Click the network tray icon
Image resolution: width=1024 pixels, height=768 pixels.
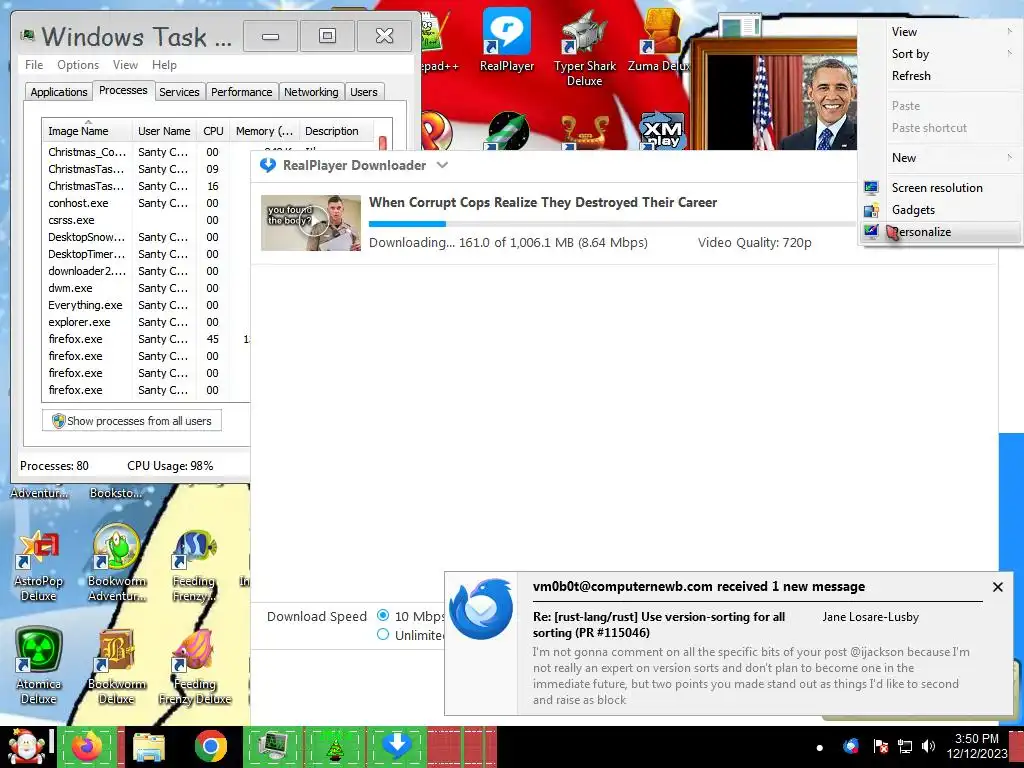(x=904, y=746)
